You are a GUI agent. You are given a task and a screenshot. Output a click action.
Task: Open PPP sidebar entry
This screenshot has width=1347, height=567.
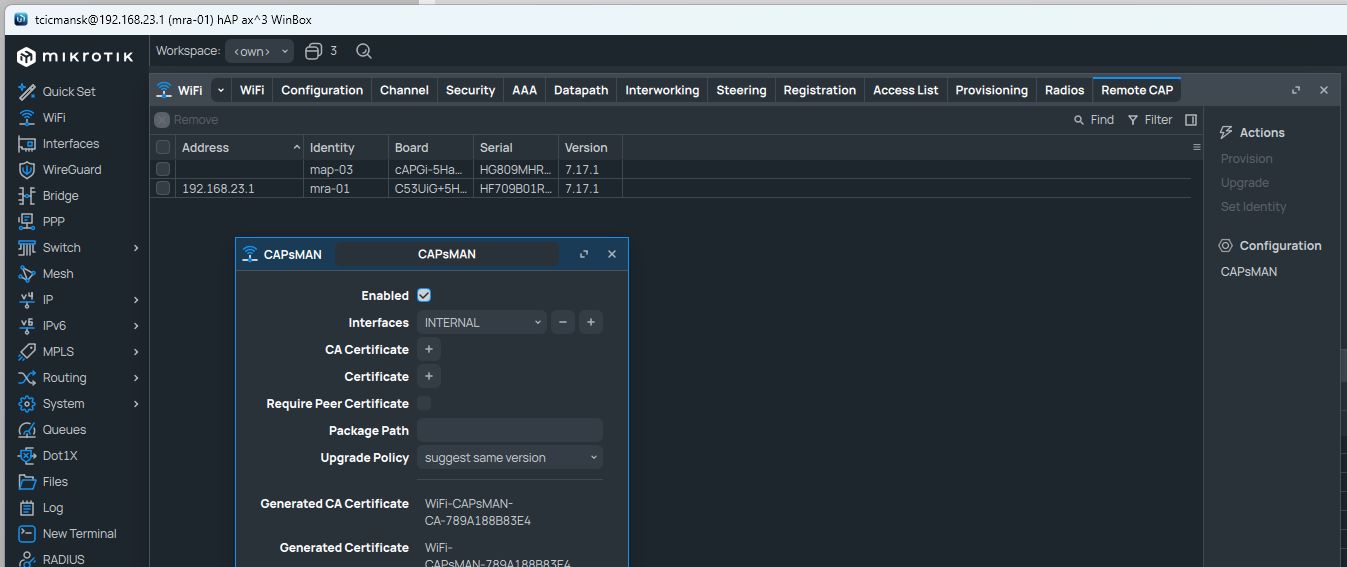[53, 221]
